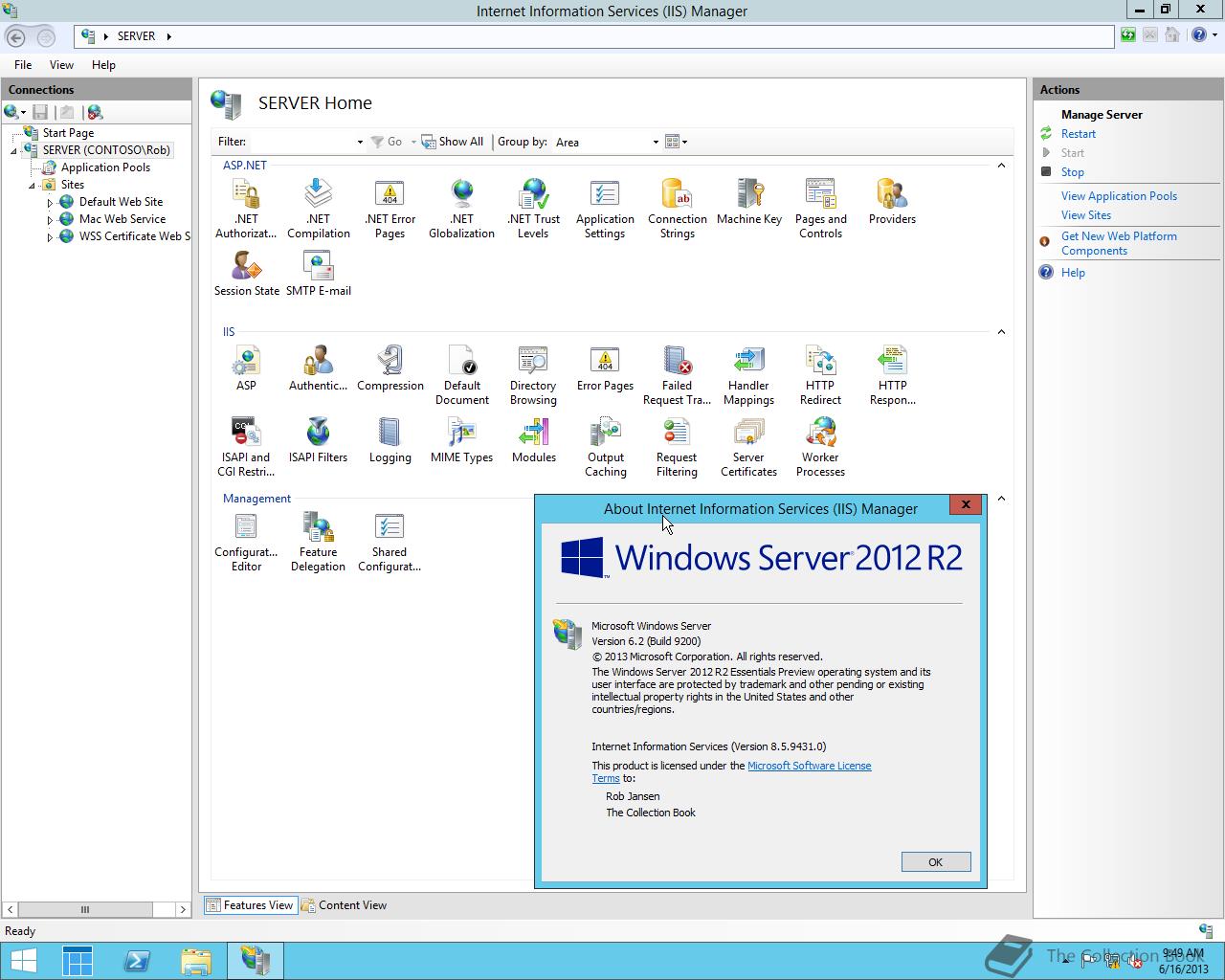The width and height of the screenshot is (1225, 980).
Task: Open Worker Processes feature
Action: tap(821, 447)
